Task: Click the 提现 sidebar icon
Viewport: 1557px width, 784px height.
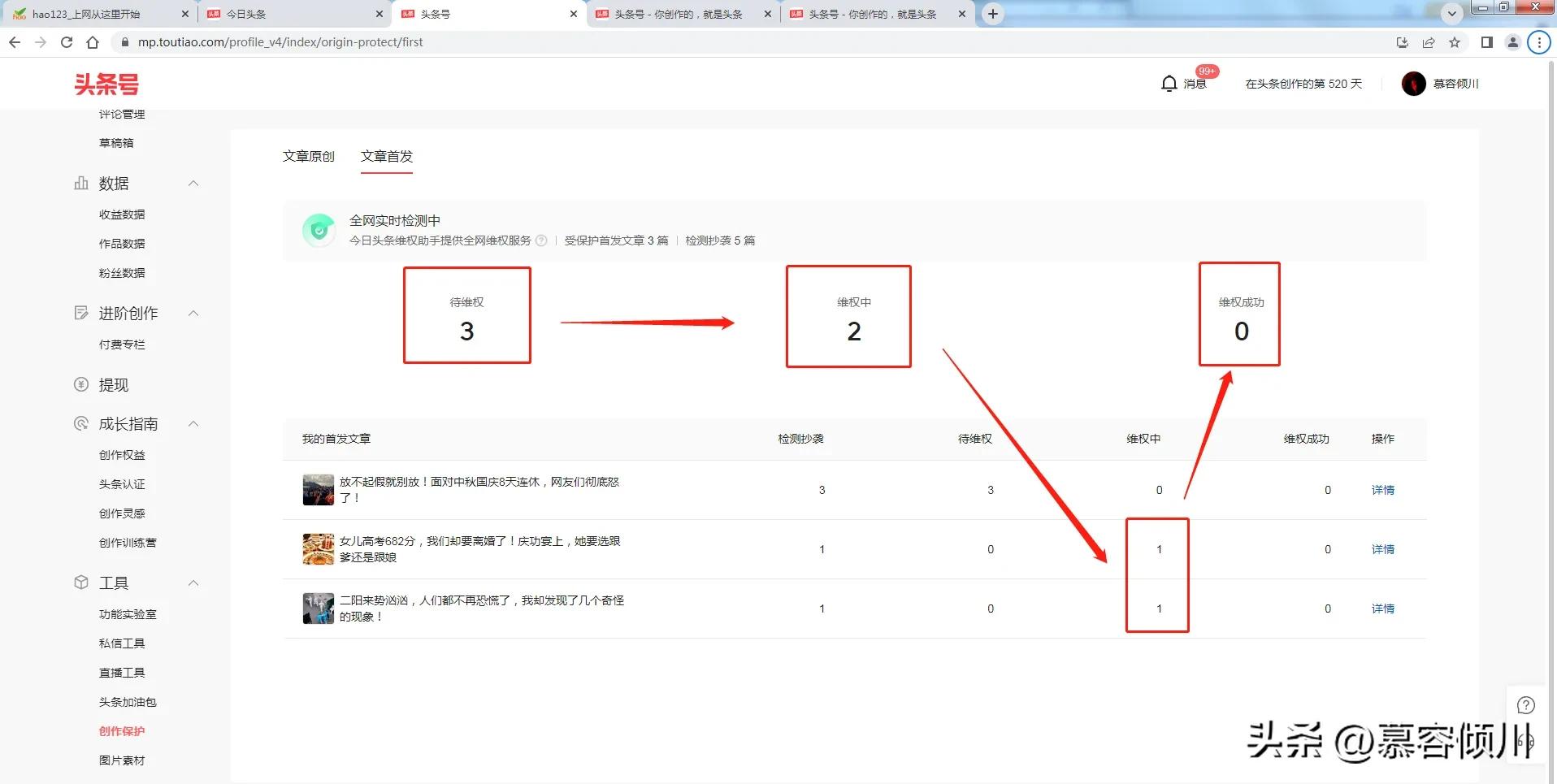Action: [80, 384]
